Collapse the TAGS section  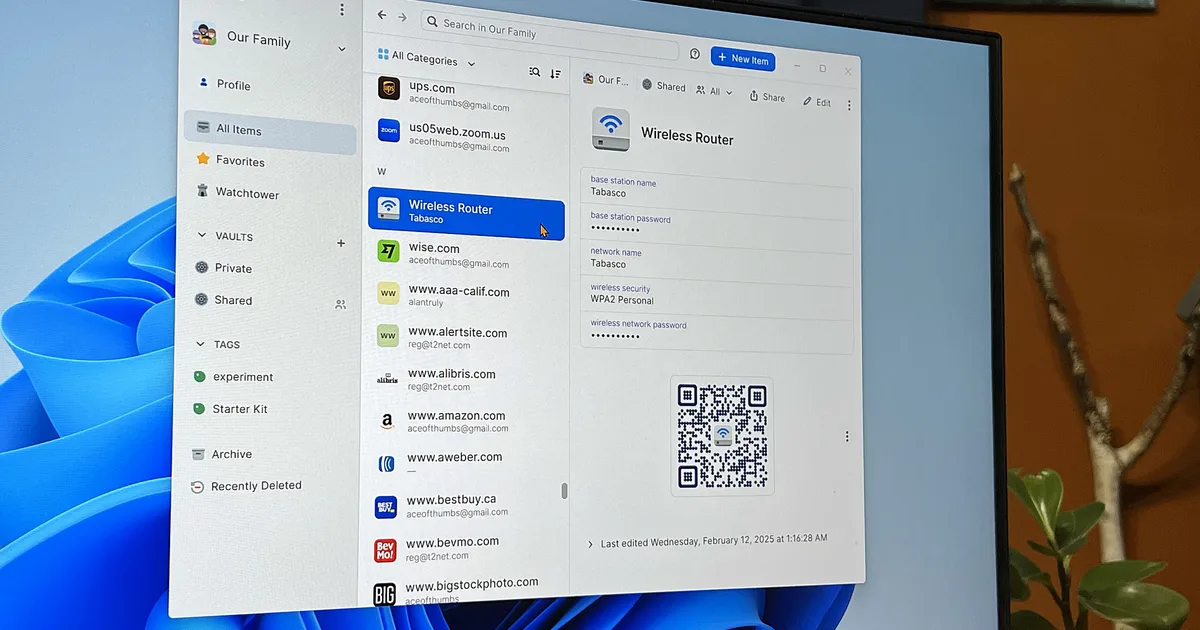200,344
